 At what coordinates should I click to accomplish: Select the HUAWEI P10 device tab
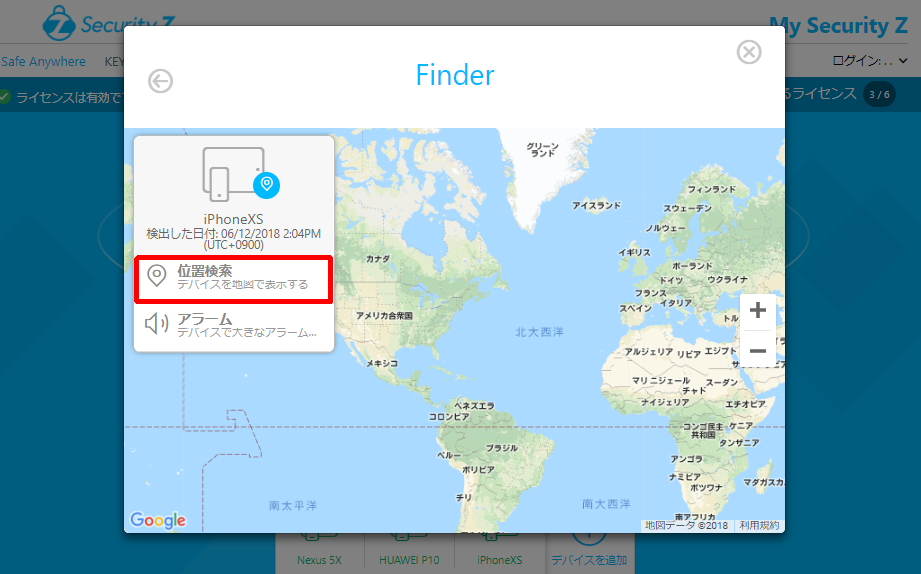tap(409, 558)
